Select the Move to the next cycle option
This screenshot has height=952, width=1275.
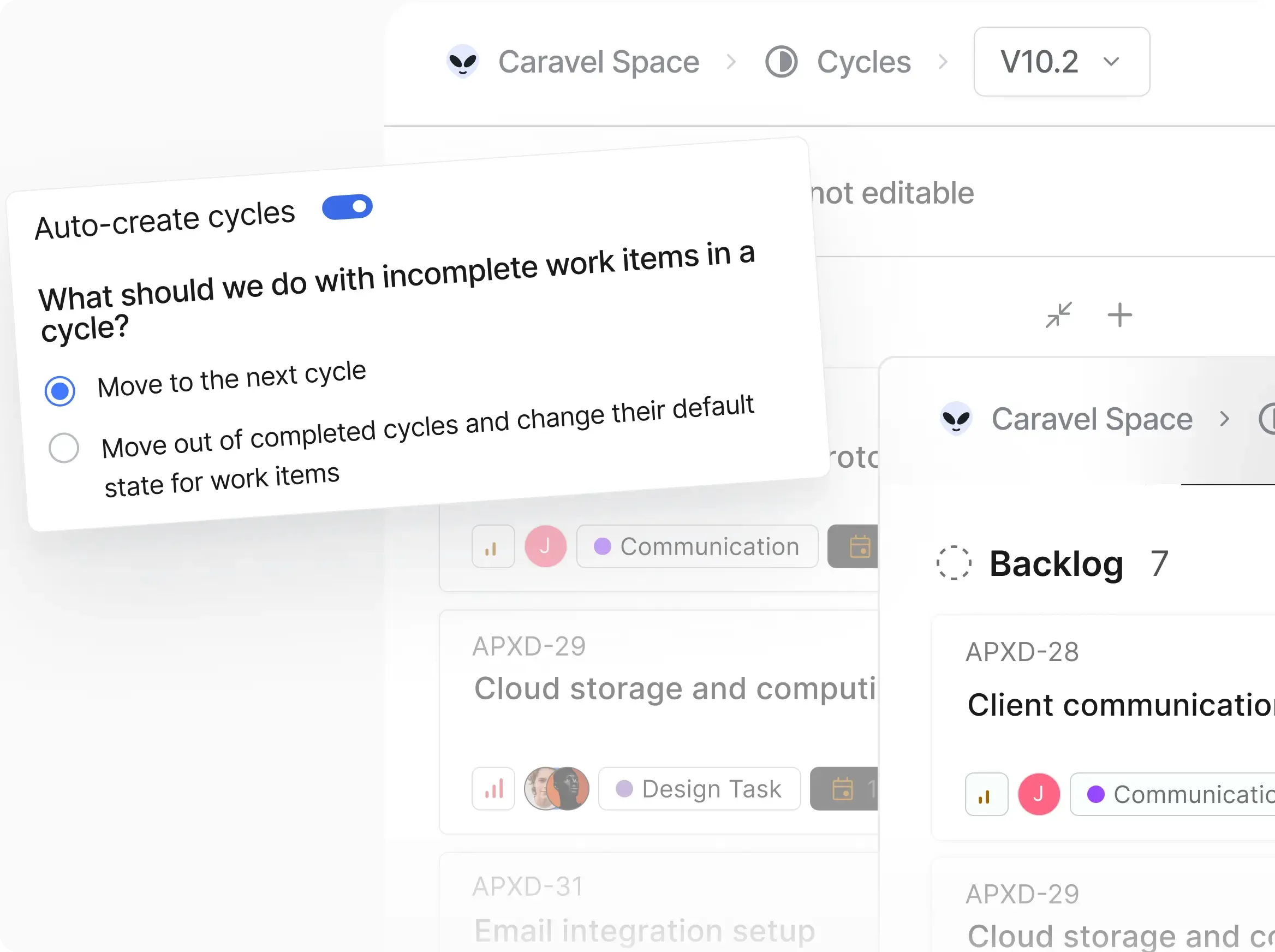[x=59, y=390]
